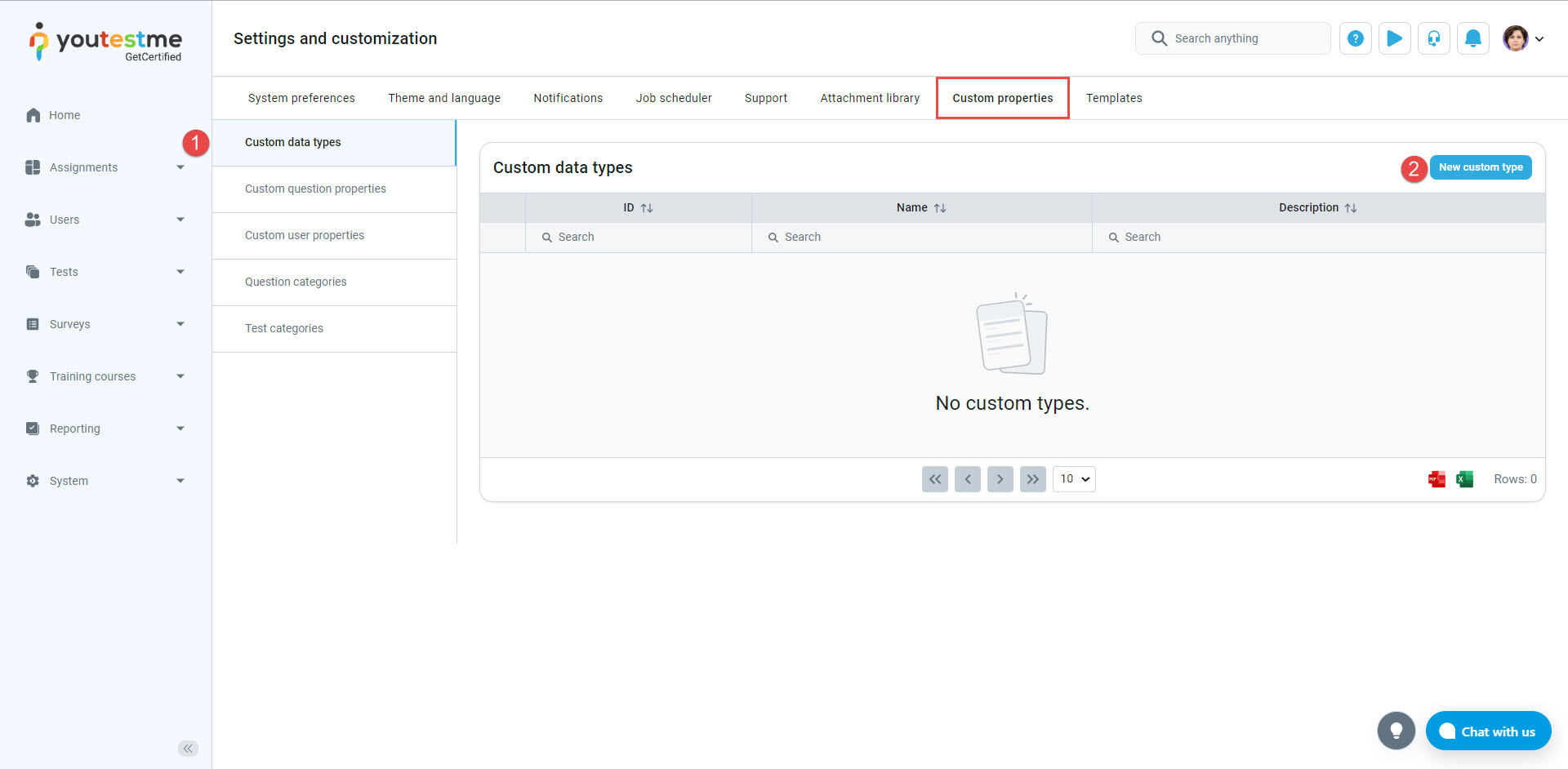Click the help question mark icon

1355,38
